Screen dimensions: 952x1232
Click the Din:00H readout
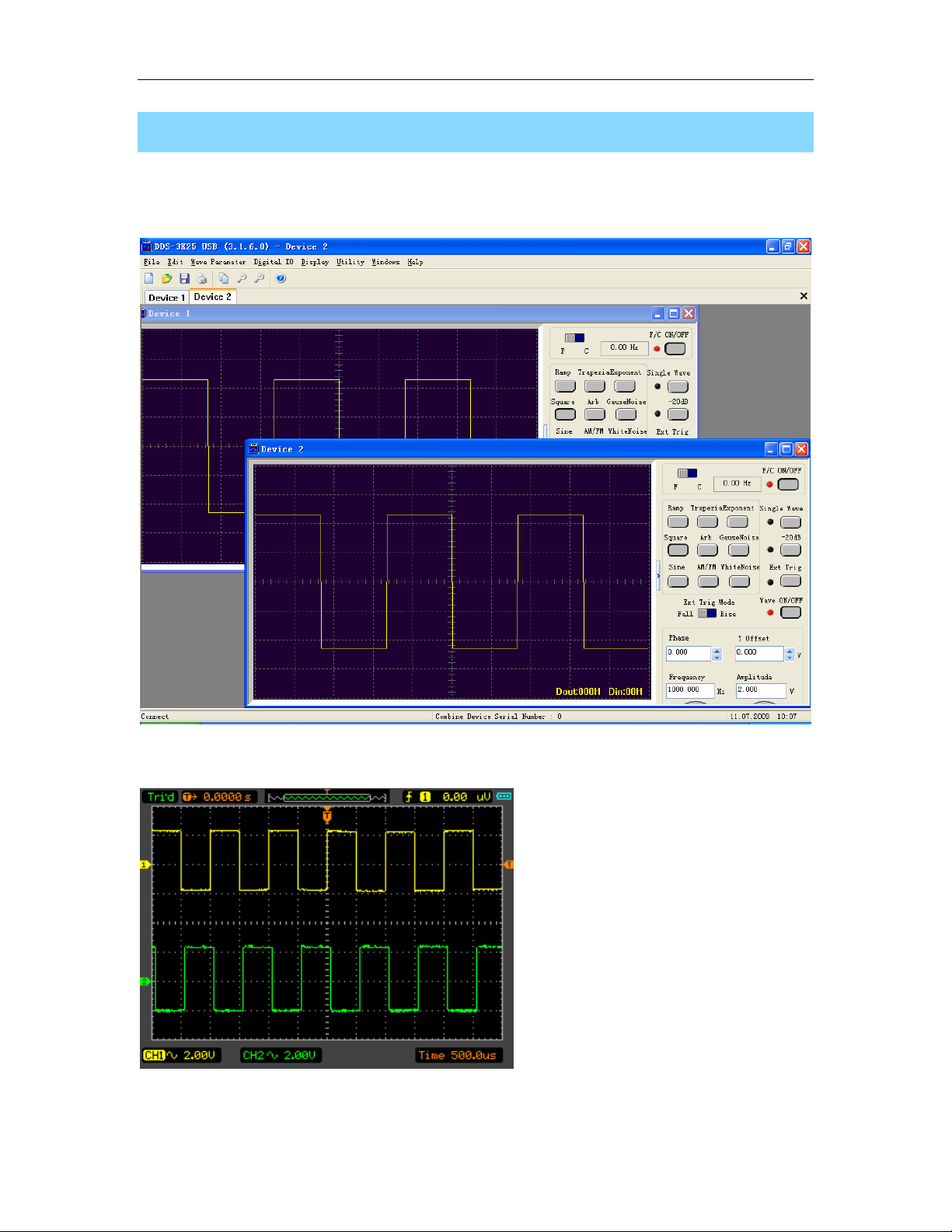point(626,692)
